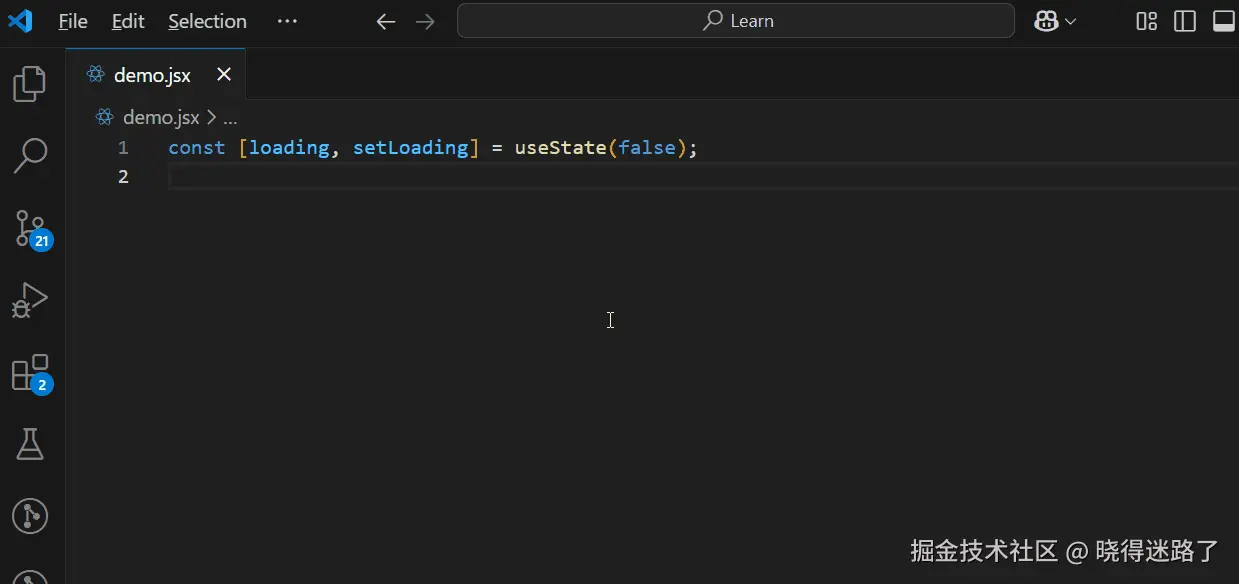Open the Selection menu
This screenshot has height=584, width=1239.
[x=207, y=21]
